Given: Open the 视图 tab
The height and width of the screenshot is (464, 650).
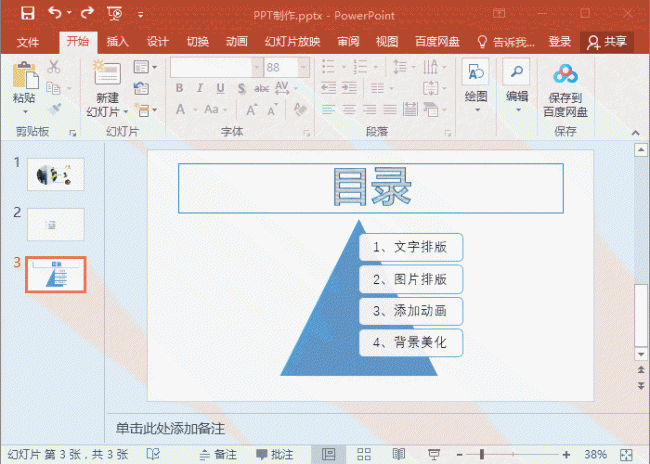Looking at the screenshot, I should click(387, 41).
